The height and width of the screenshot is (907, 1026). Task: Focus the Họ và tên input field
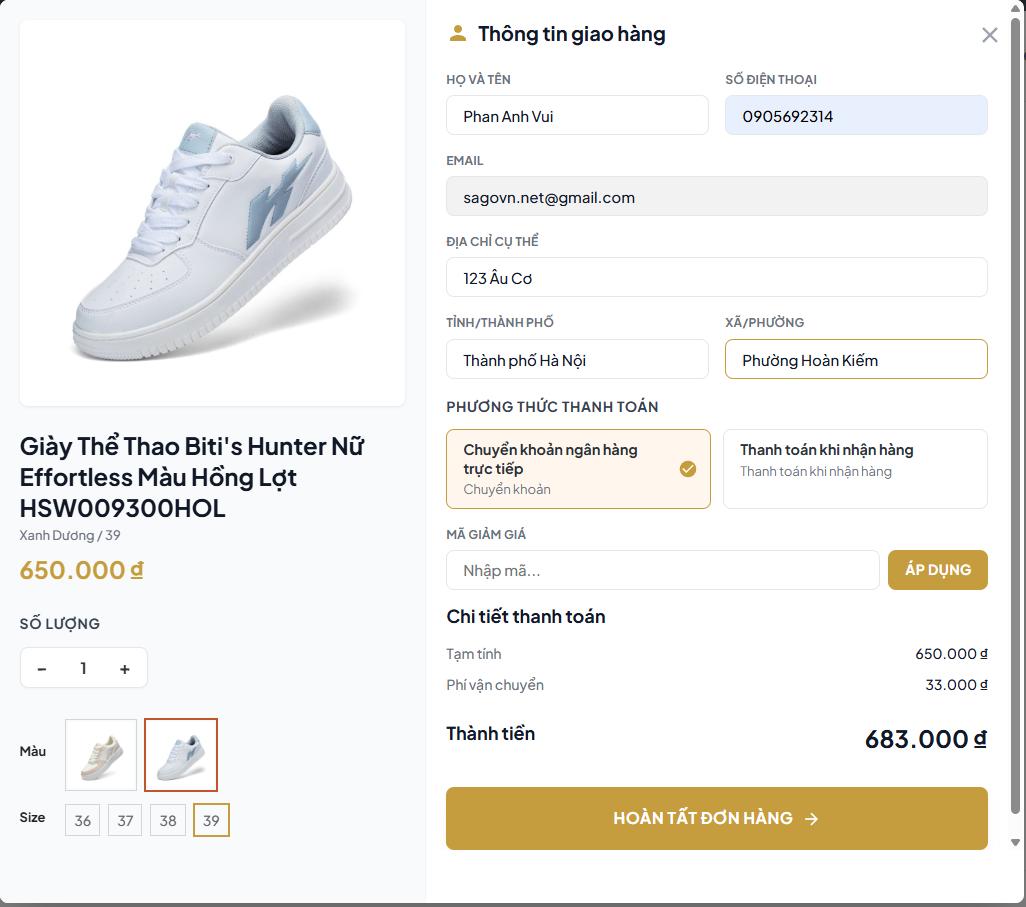(577, 116)
